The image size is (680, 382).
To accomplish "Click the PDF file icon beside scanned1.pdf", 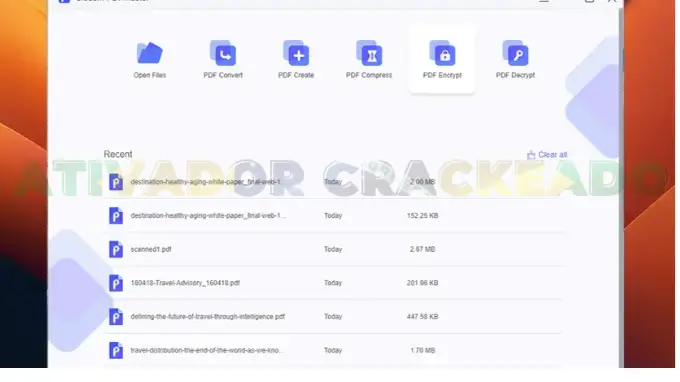I will coord(116,249).
